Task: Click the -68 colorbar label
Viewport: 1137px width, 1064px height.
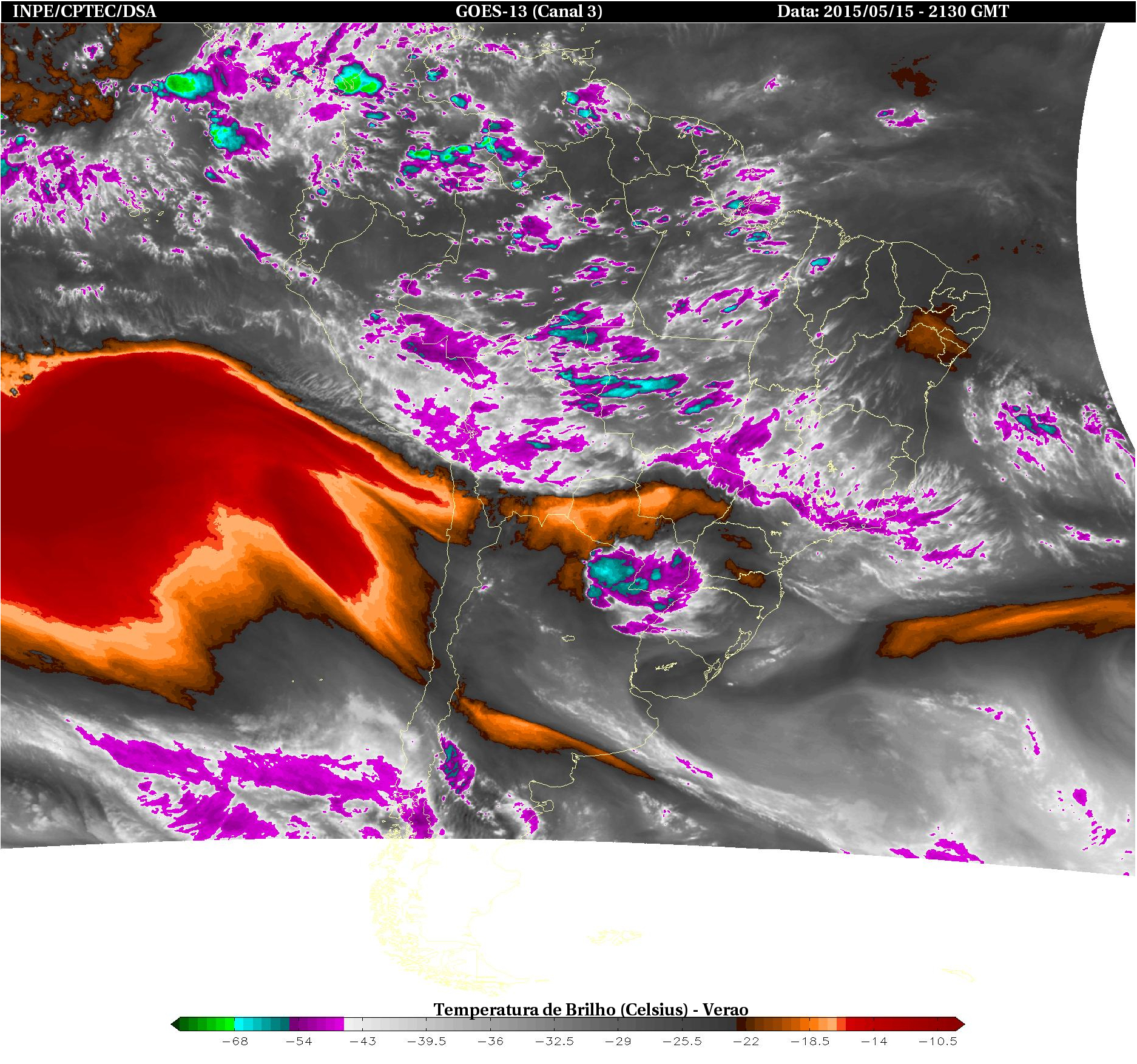Action: tap(235, 1042)
